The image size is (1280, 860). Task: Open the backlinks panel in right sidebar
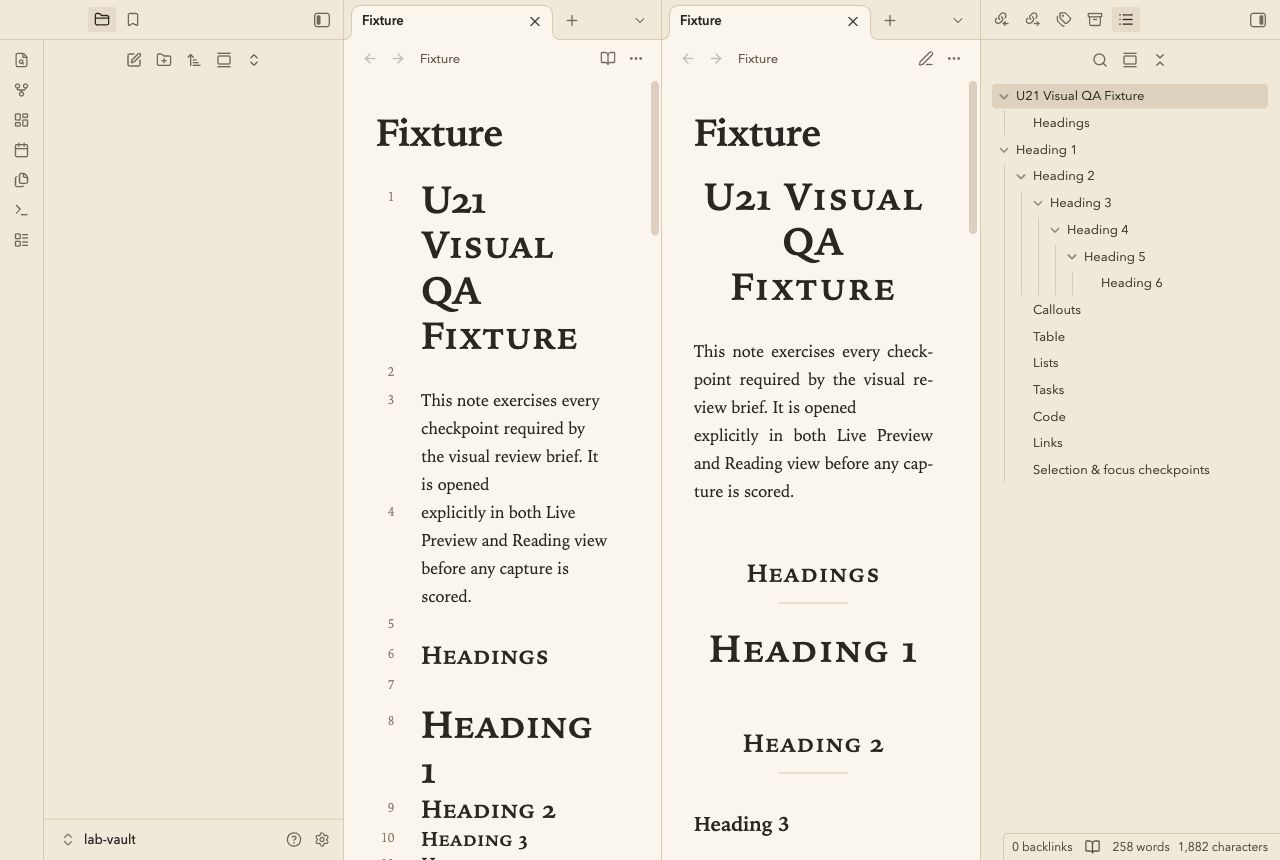1001,20
